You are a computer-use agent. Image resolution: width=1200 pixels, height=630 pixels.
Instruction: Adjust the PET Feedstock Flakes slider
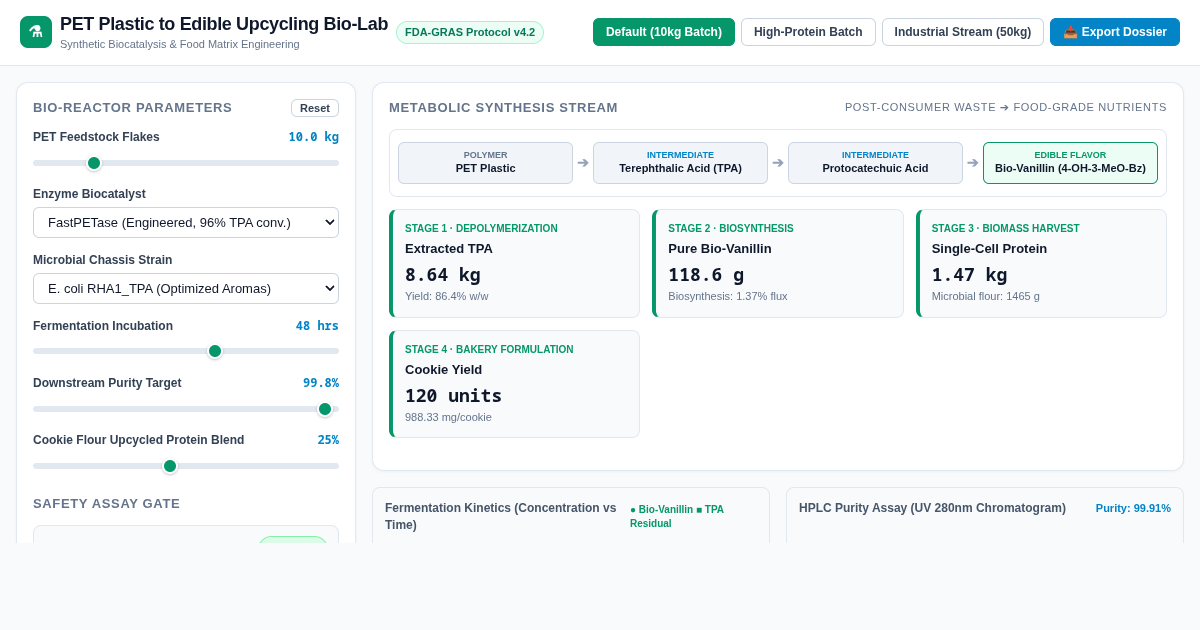(x=186, y=163)
